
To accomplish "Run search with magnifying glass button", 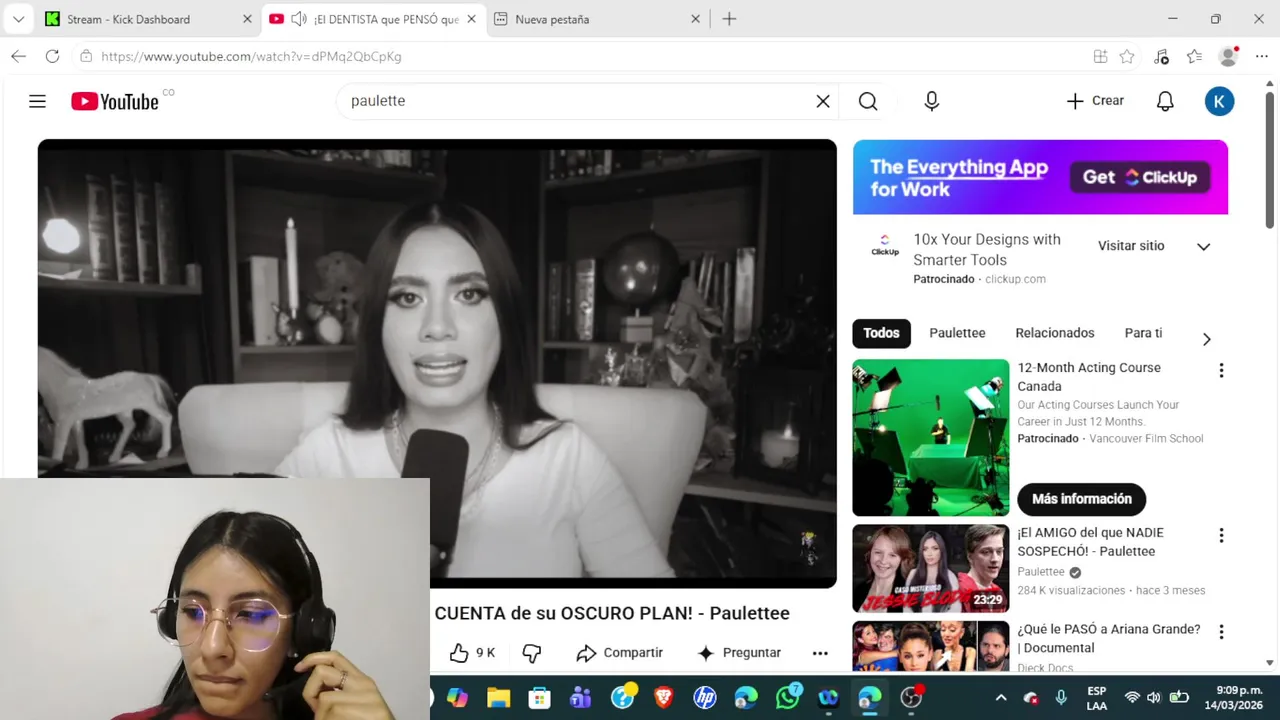I will [x=868, y=101].
